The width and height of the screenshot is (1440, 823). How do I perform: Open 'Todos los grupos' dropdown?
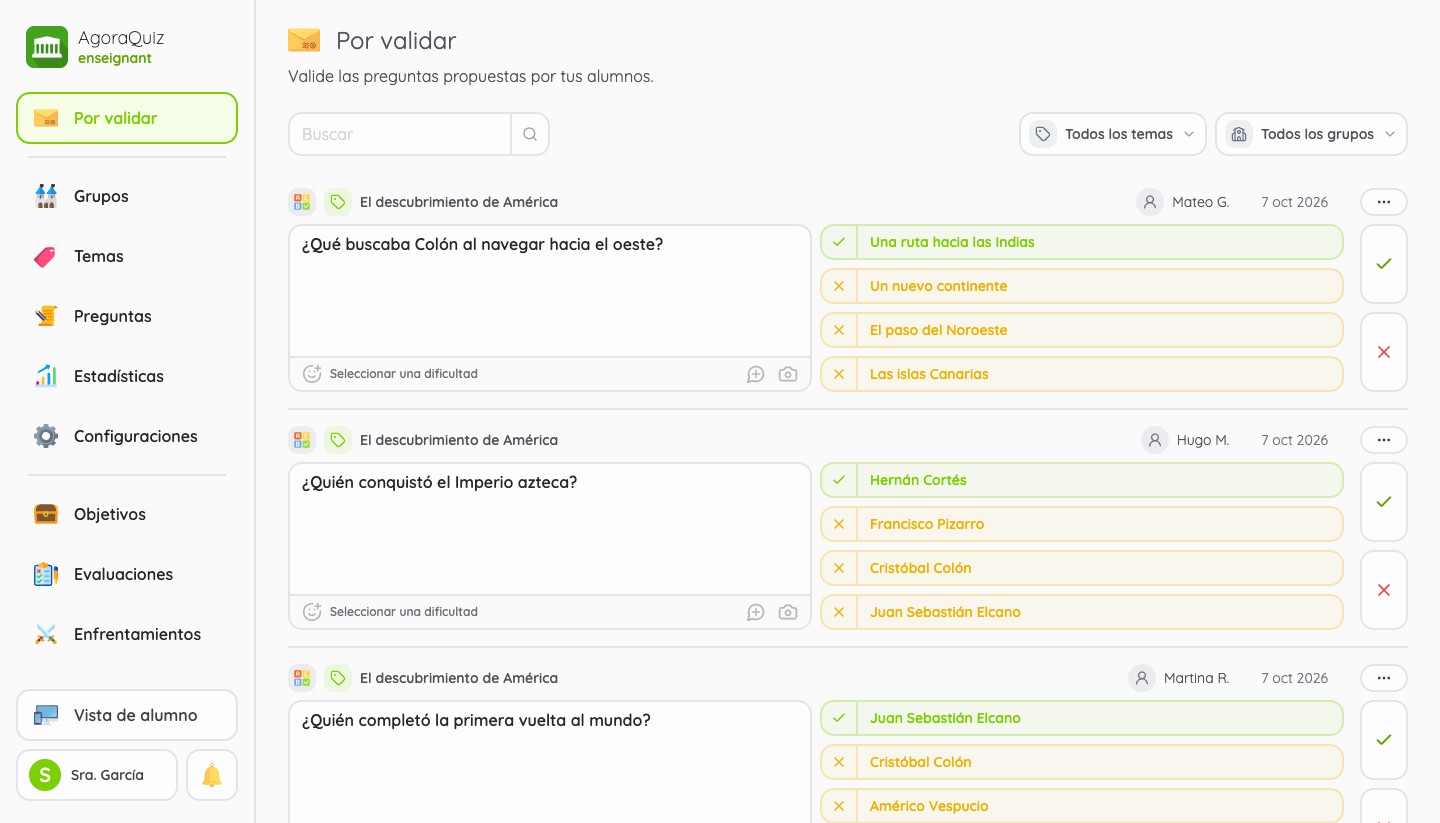click(1311, 134)
